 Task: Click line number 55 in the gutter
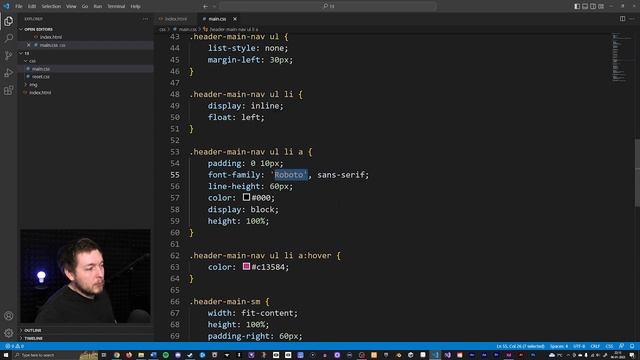click(175, 175)
